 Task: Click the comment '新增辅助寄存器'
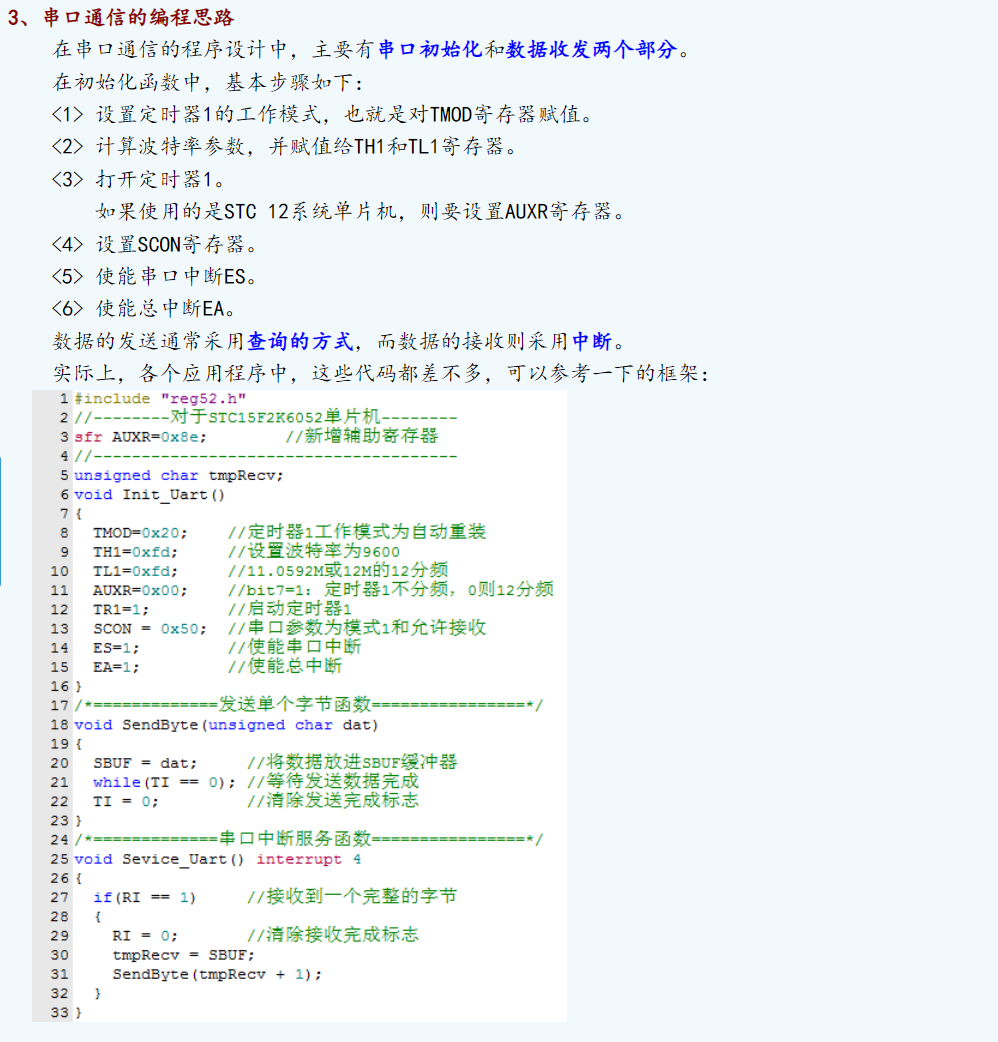[361, 436]
